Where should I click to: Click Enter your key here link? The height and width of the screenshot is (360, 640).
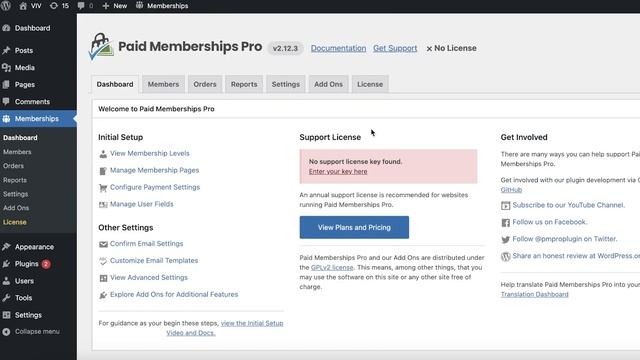tap(338, 171)
